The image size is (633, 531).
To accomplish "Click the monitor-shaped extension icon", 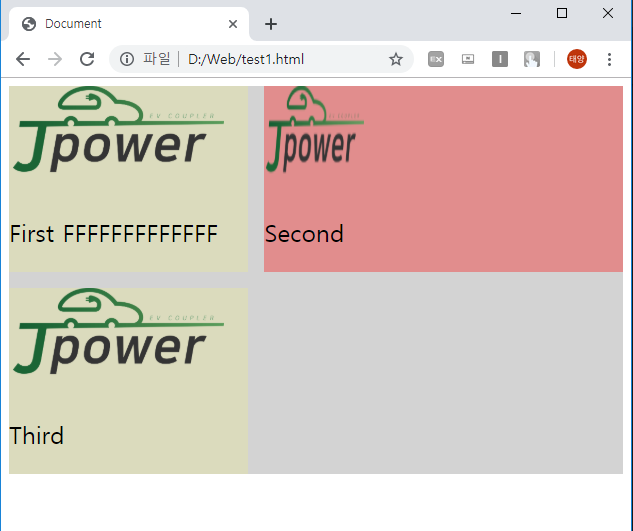I will coord(468,59).
